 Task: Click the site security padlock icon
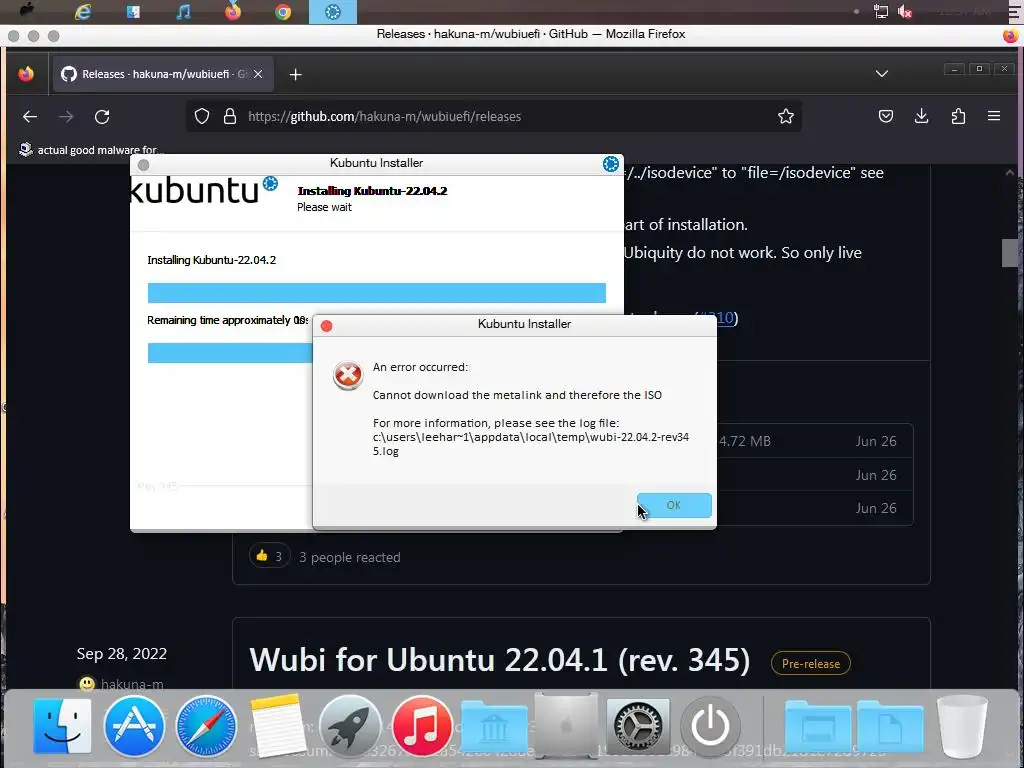pos(230,116)
